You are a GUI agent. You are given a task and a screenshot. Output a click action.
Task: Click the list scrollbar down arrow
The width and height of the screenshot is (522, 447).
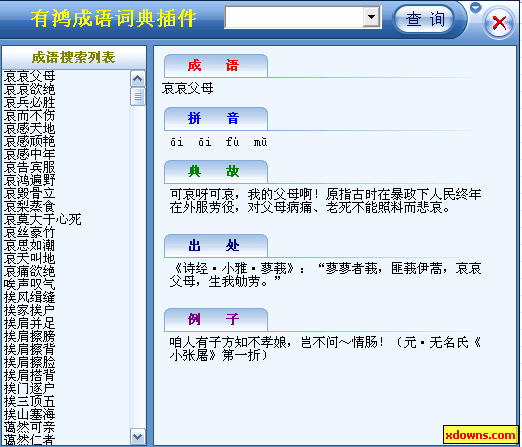click(138, 436)
